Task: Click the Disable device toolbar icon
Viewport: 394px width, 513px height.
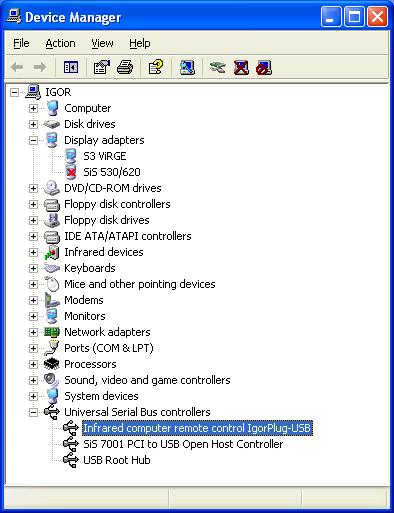Action: [264, 68]
